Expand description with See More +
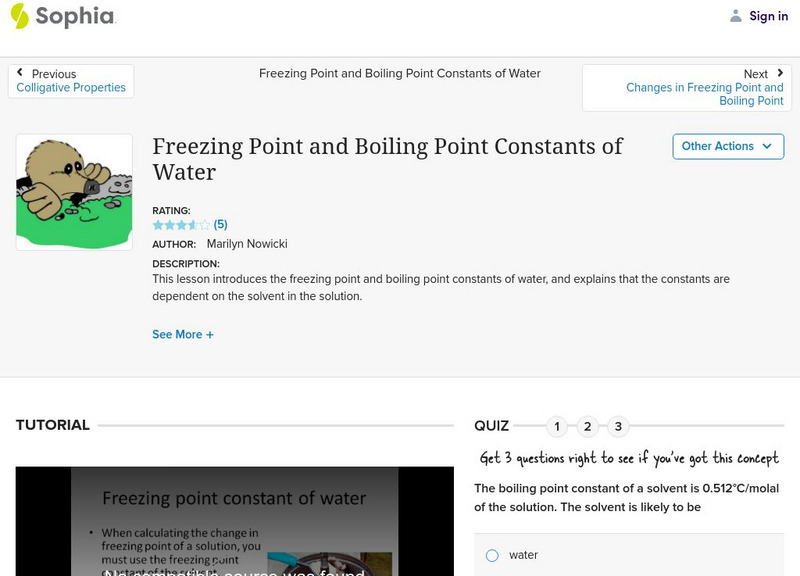 [x=183, y=335]
